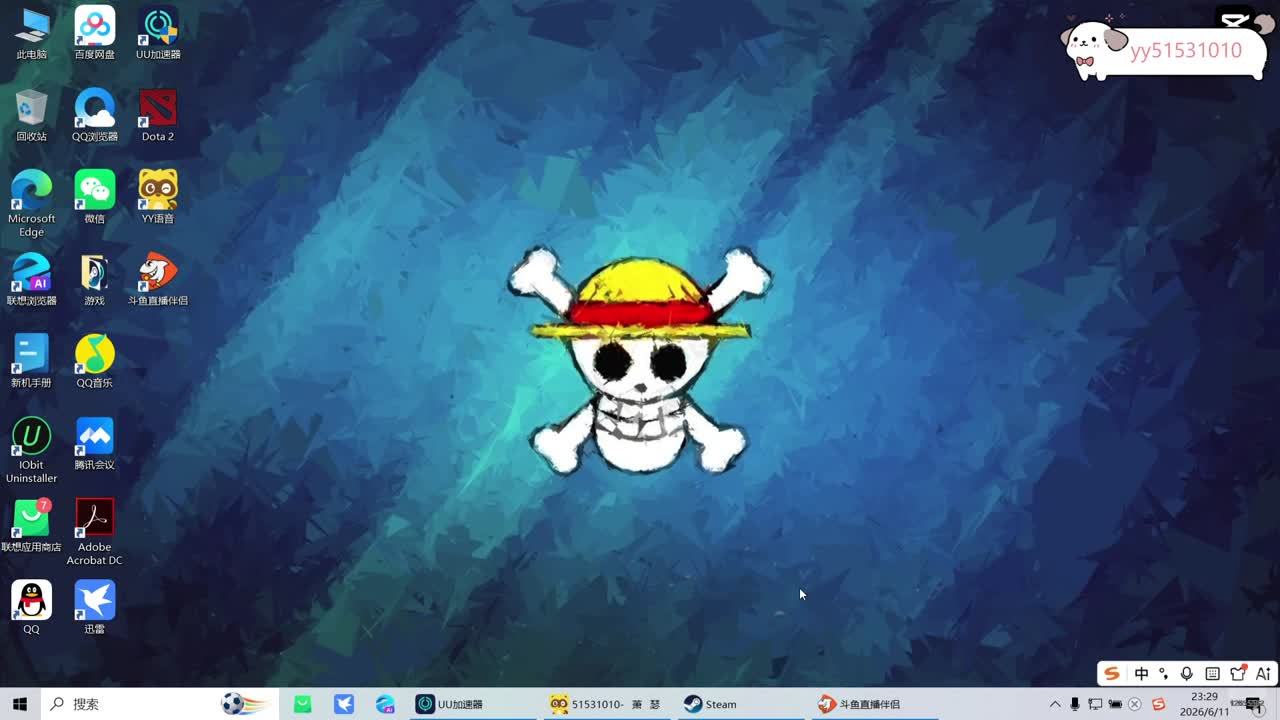Screen dimensions: 1280x720
Task: Click the Sogou S logo on the IME bar
Action: (x=1112, y=674)
